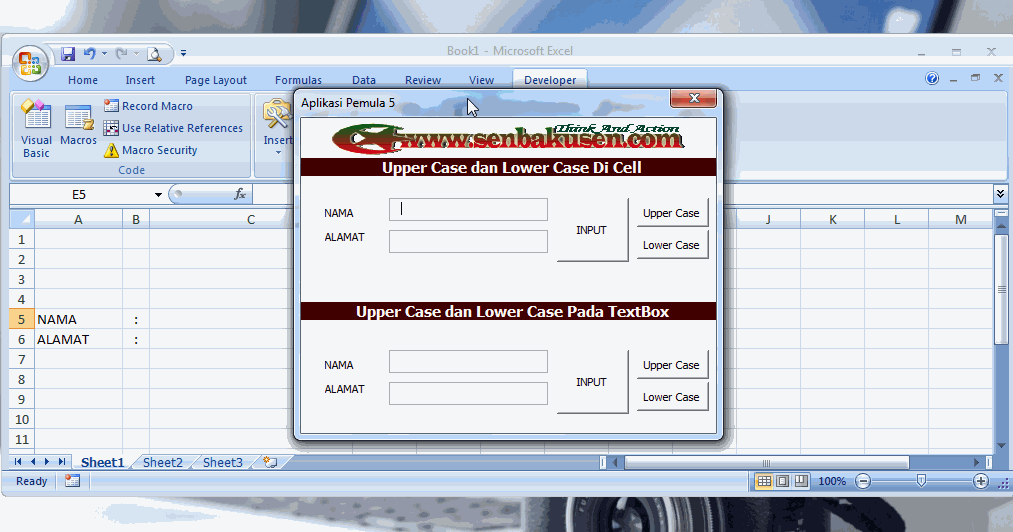Click the Redo icon

pyautogui.click(x=121, y=54)
